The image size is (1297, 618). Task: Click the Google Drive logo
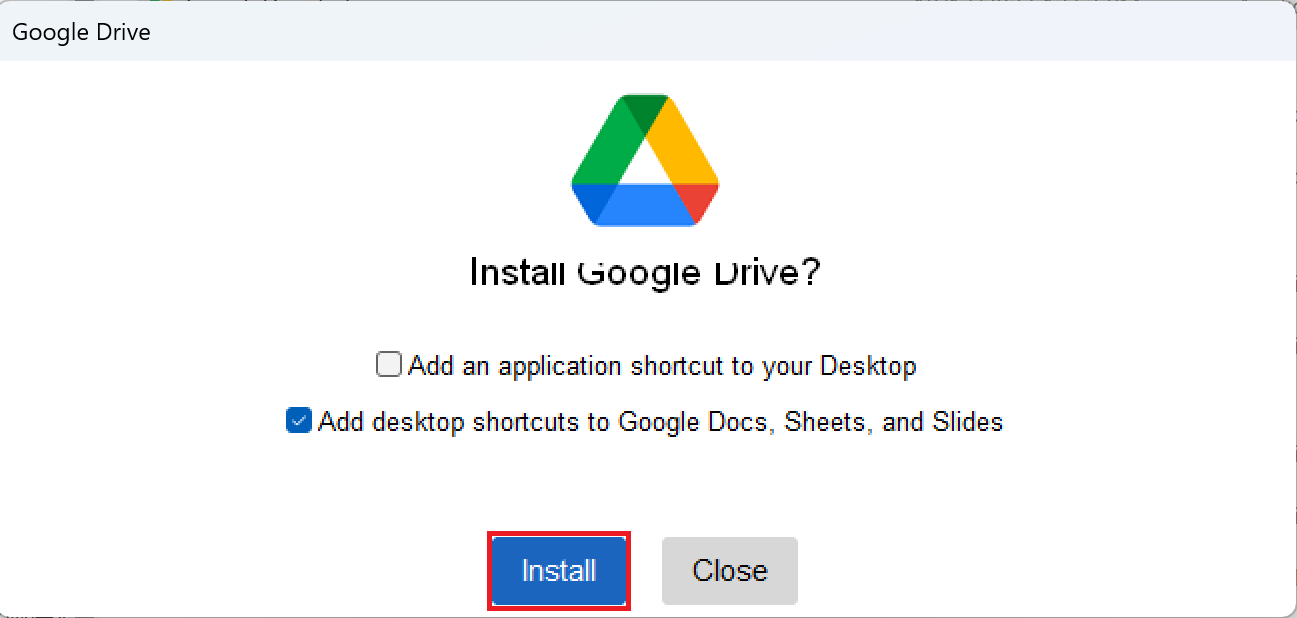click(x=645, y=160)
